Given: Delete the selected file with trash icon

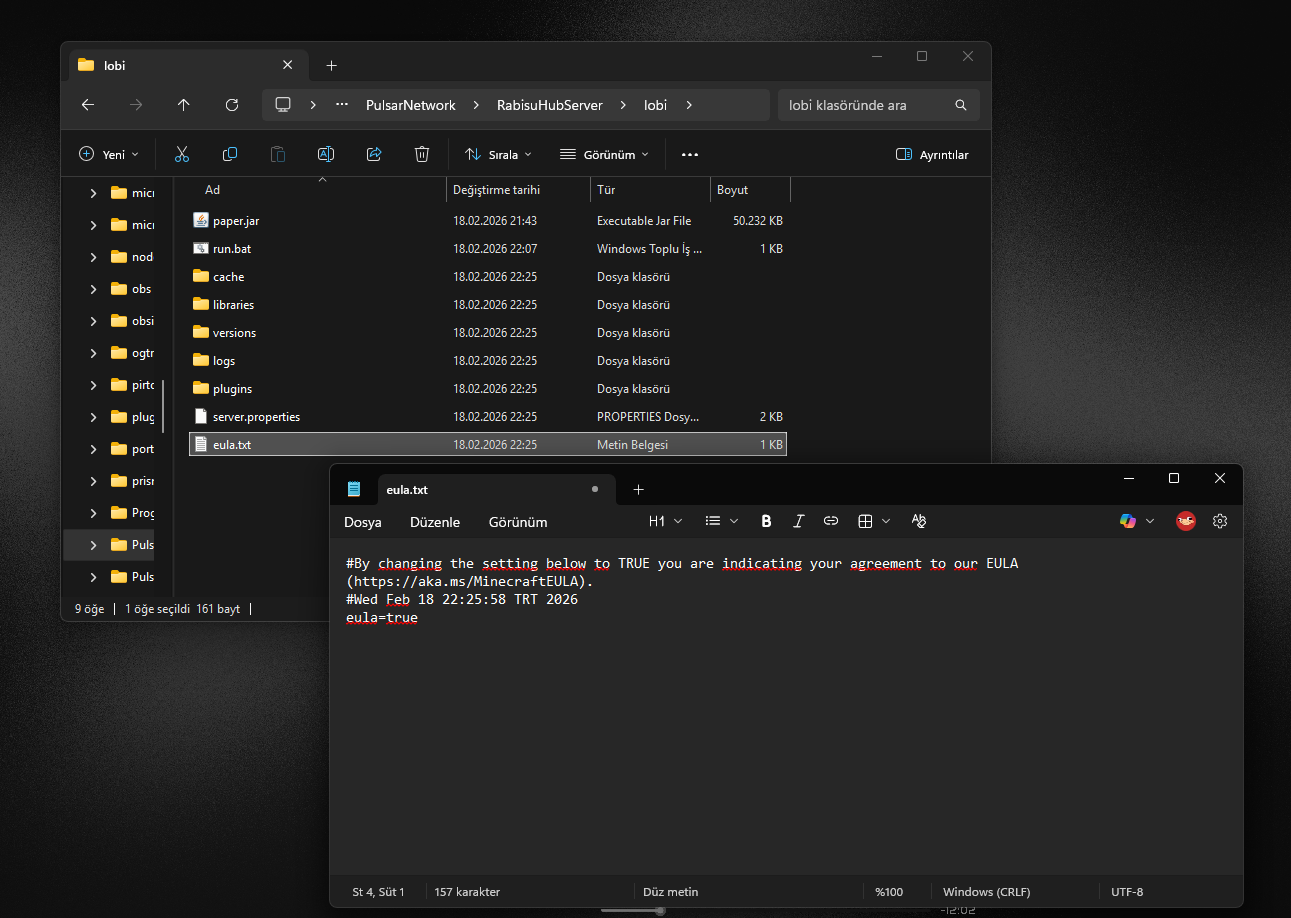Looking at the screenshot, I should click(x=422, y=154).
